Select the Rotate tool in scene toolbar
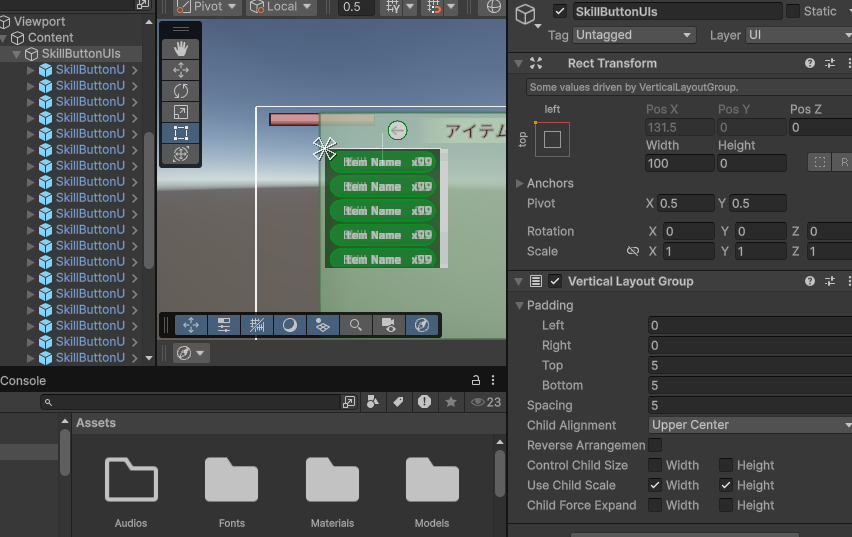 (x=181, y=91)
